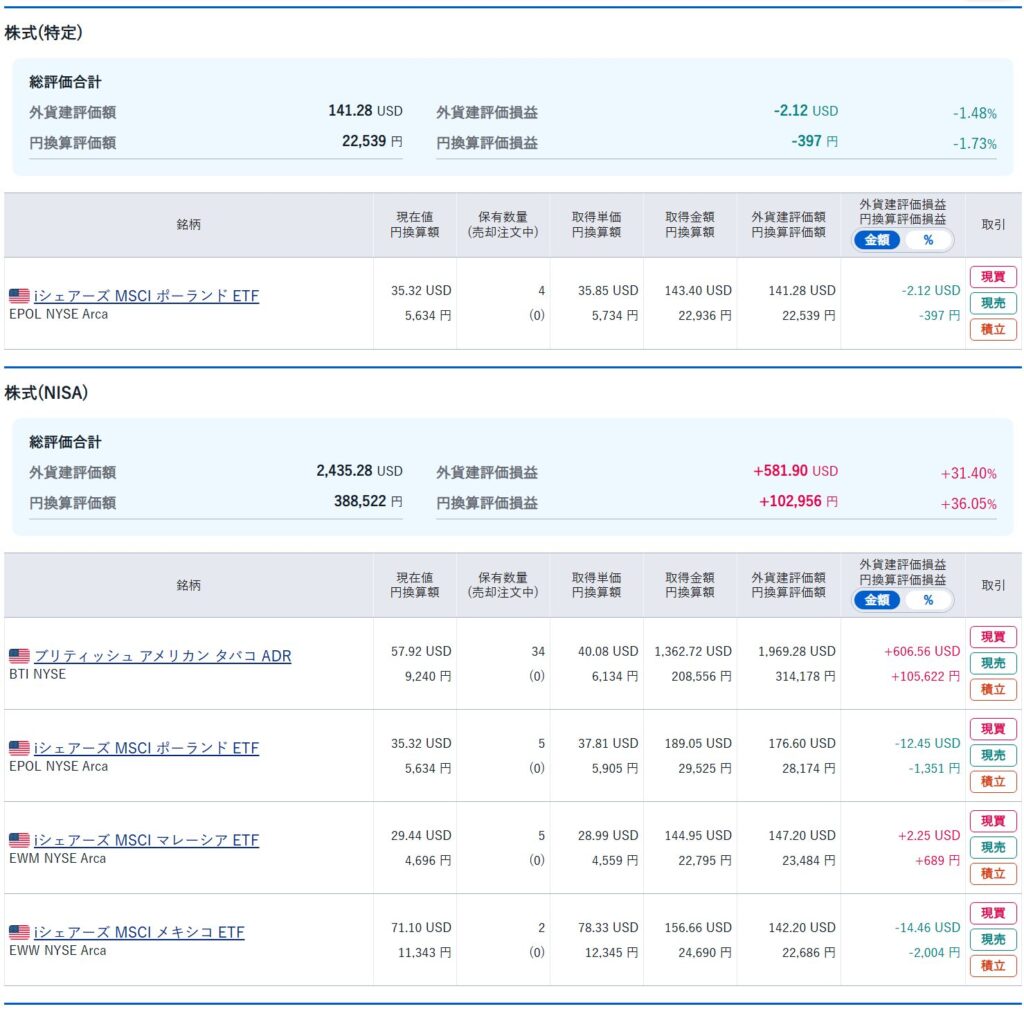Select 金額 in 特定 profit toggle
This screenshot has height=1020, width=1024.
point(877,240)
